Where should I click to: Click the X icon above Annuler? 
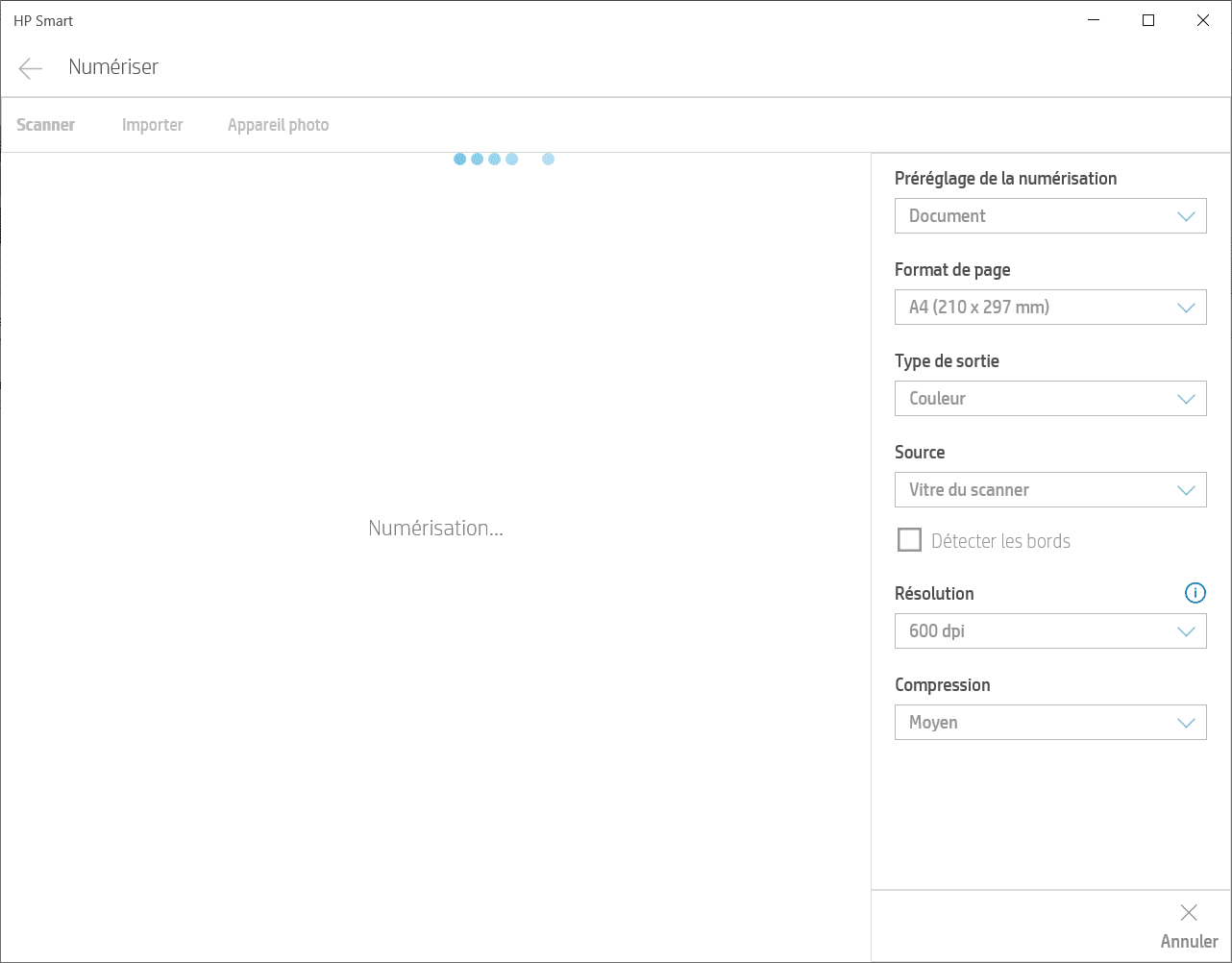click(1188, 912)
